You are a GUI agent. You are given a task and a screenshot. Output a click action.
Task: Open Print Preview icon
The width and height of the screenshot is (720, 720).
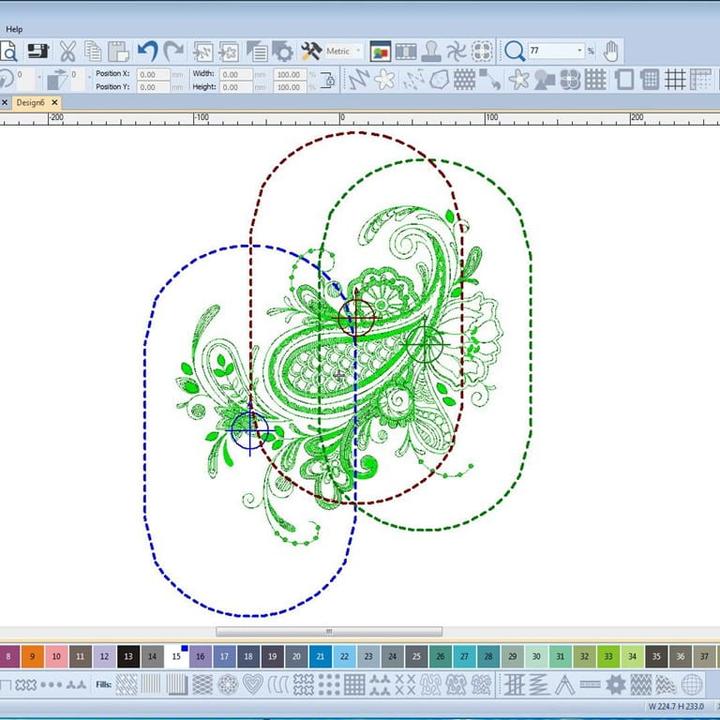pyautogui.click(x=8, y=51)
